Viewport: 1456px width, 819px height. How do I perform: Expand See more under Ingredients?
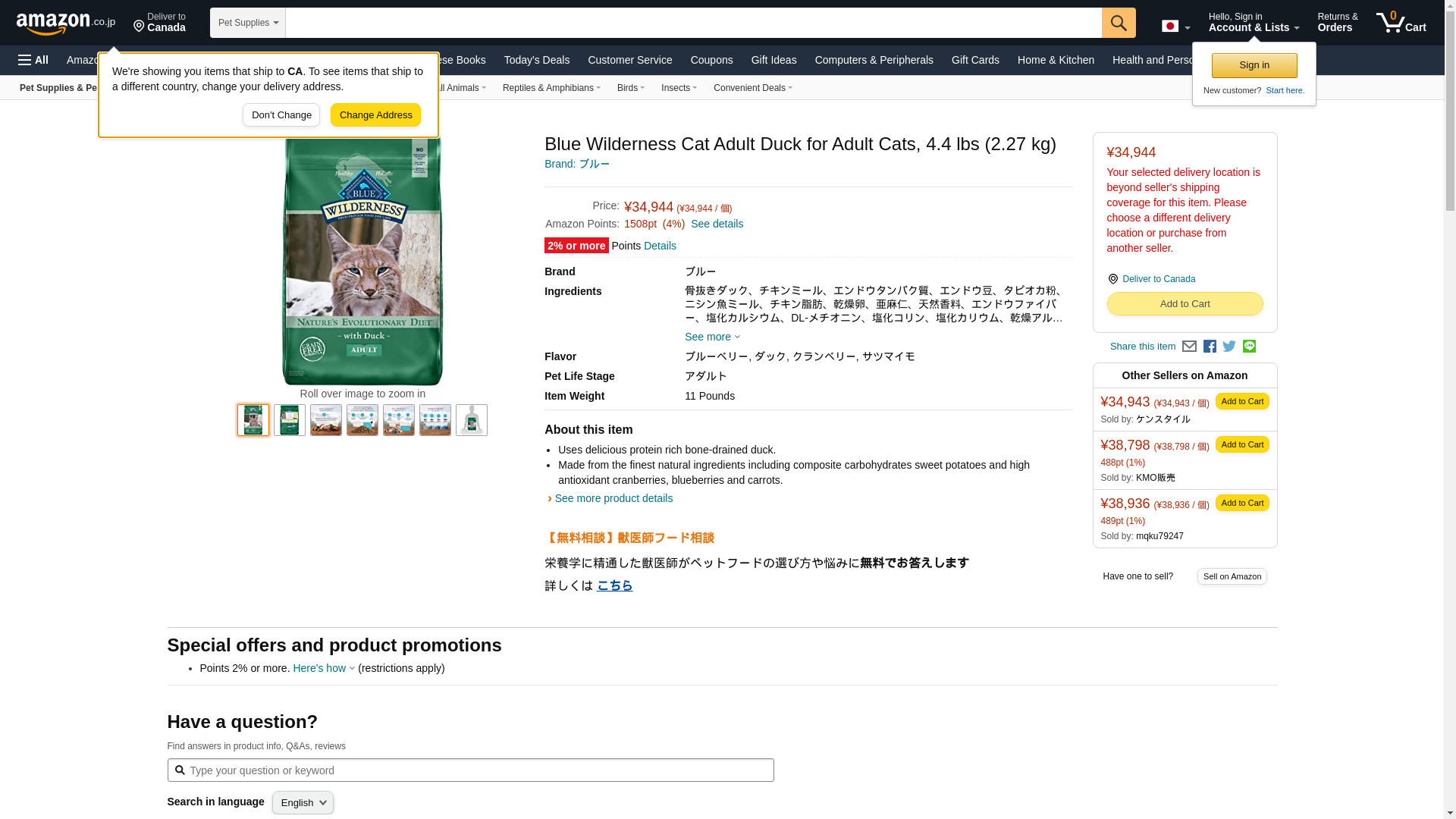(712, 337)
